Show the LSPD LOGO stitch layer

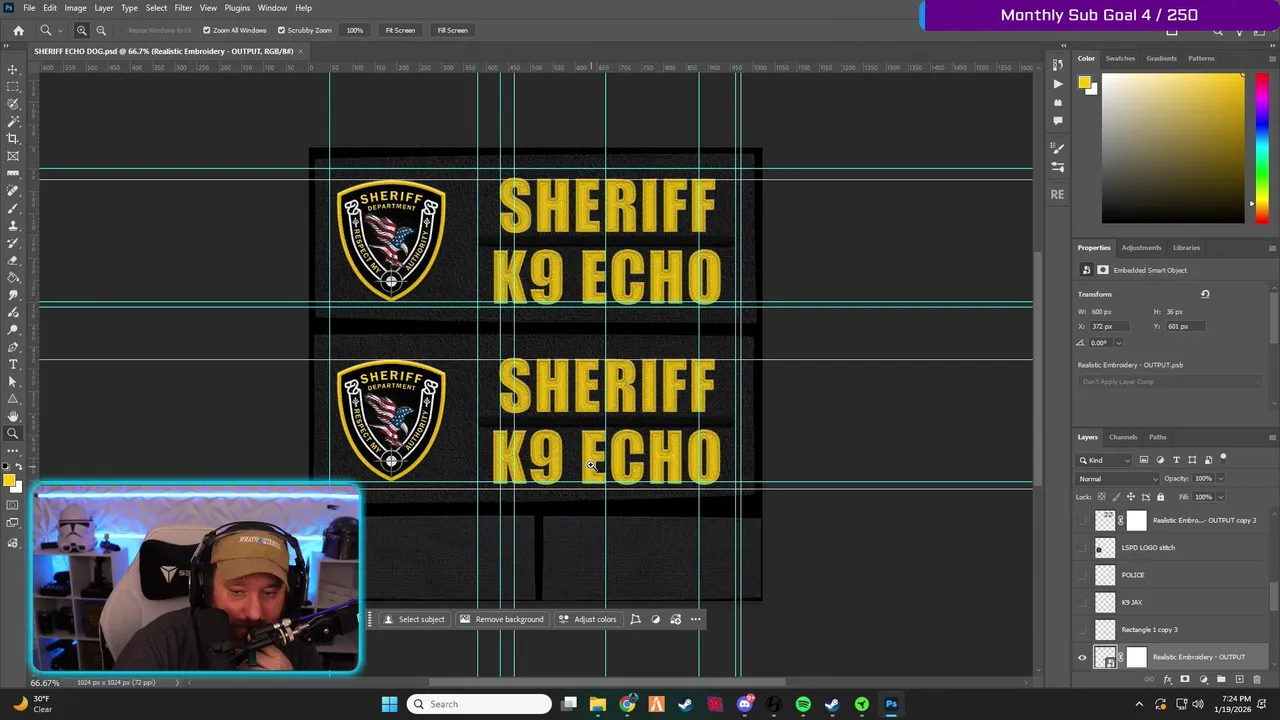tap(1082, 547)
